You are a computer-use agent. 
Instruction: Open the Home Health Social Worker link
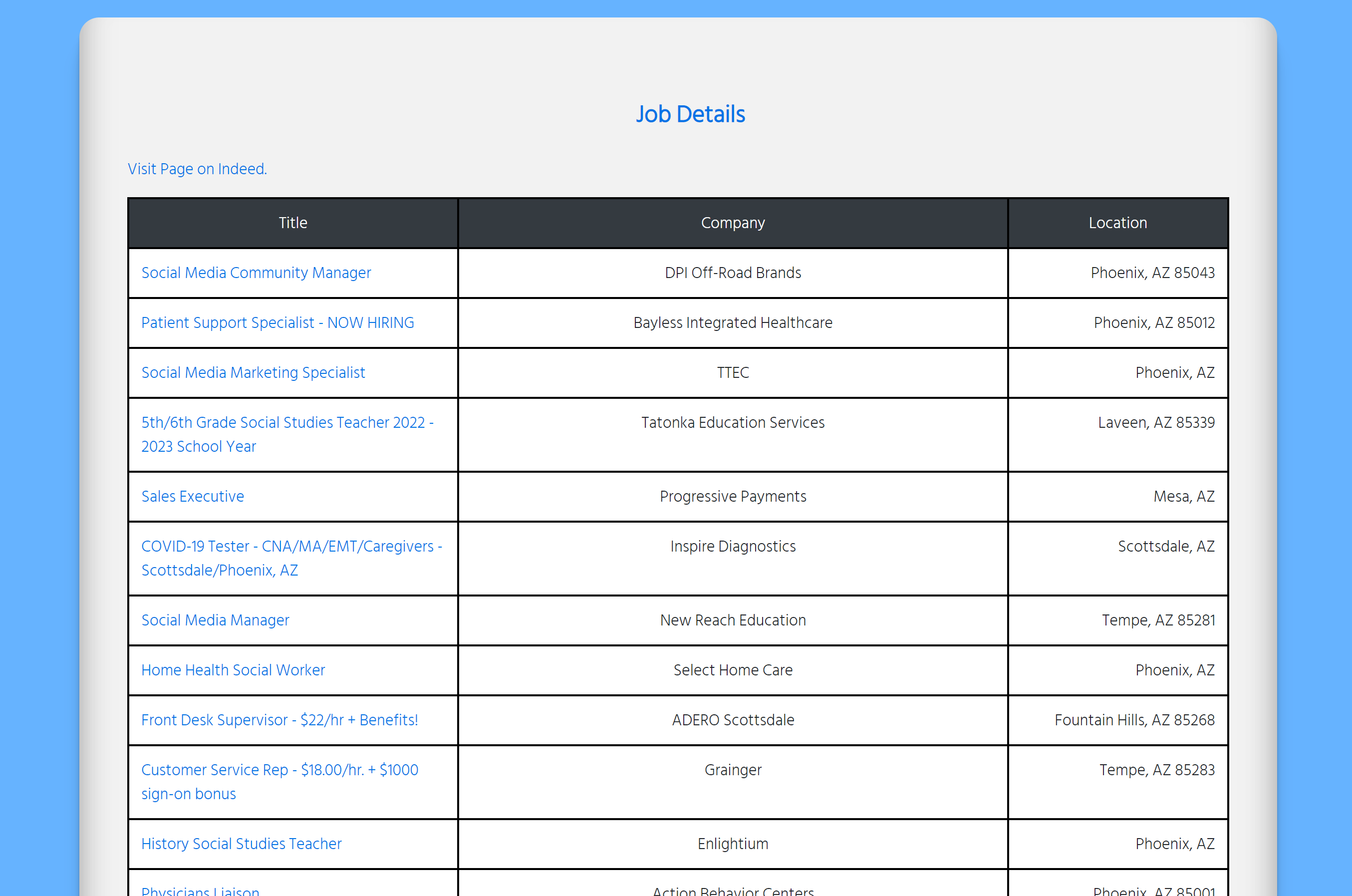pyautogui.click(x=233, y=670)
